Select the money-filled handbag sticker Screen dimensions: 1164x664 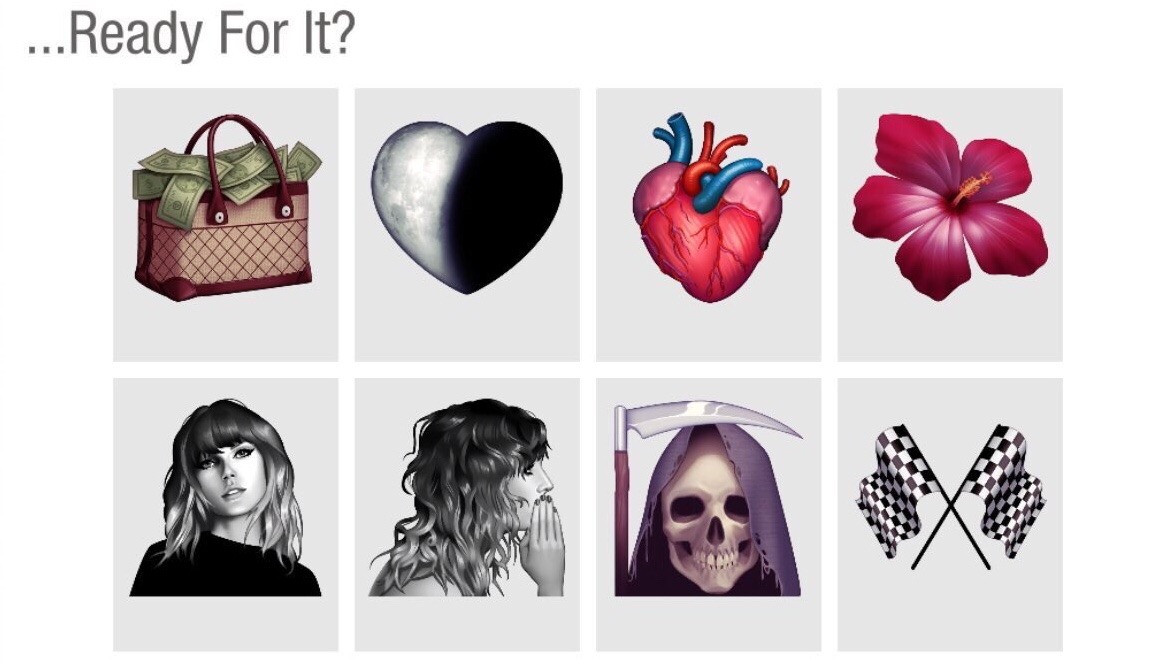226,224
